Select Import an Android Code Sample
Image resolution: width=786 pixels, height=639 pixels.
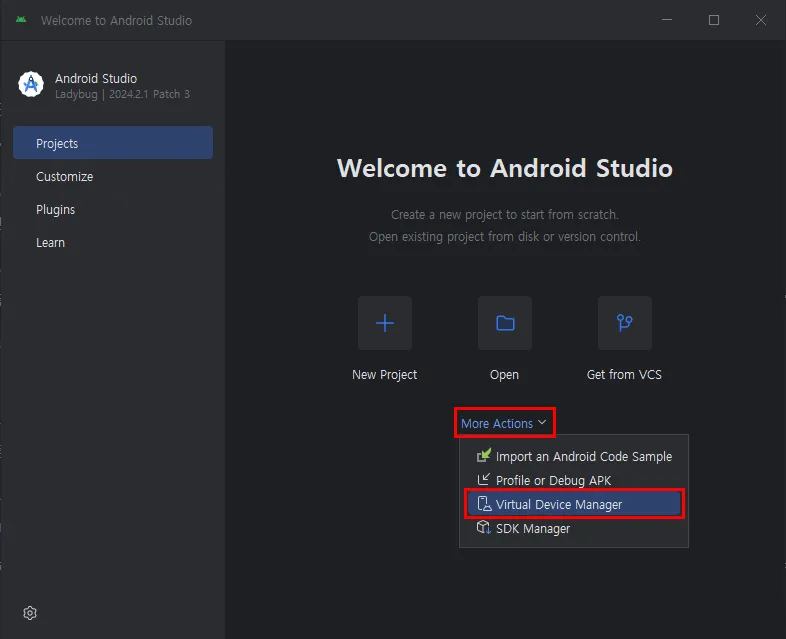(x=584, y=456)
